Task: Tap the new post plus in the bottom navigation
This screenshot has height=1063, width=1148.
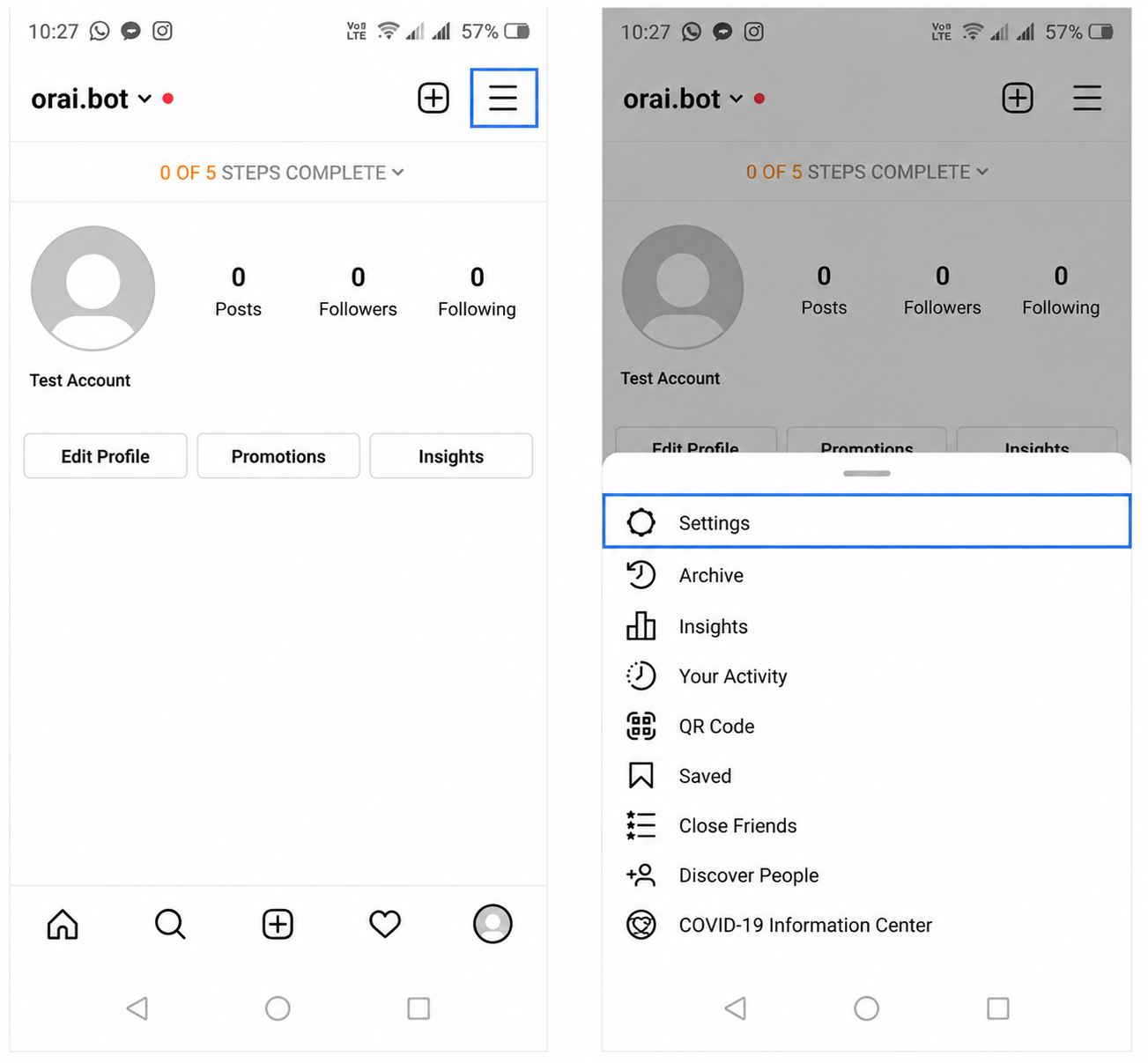Action: tap(278, 924)
